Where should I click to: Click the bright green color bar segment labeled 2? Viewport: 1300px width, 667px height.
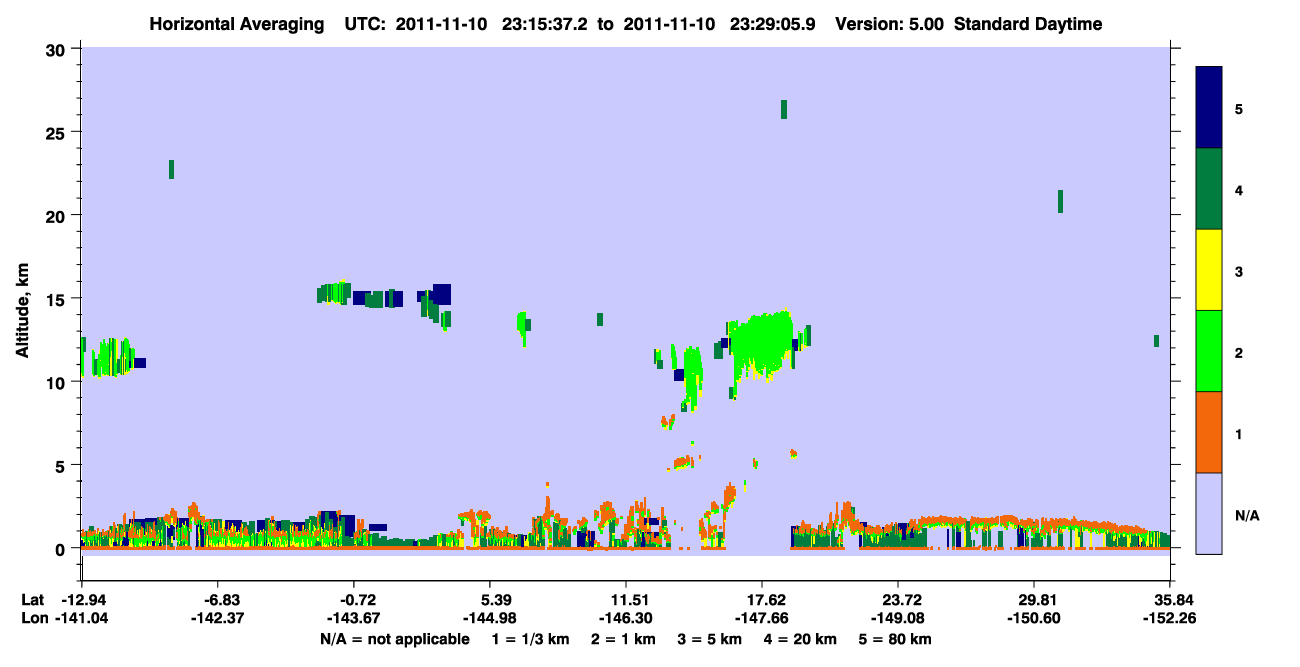click(1209, 351)
